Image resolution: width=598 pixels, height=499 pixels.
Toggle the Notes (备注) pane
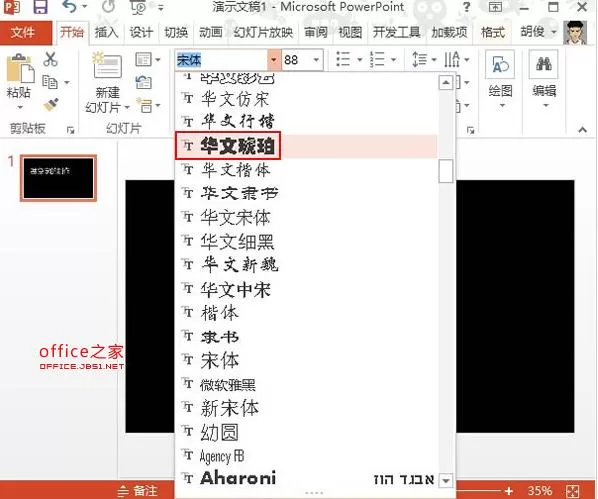(x=137, y=491)
